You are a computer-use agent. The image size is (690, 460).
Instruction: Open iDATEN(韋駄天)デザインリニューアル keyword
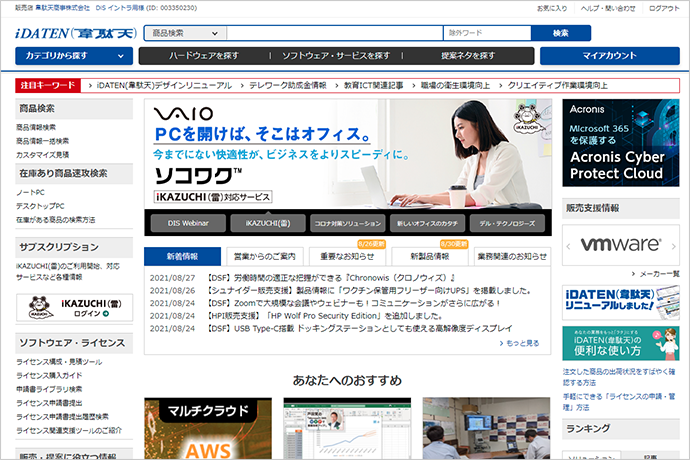pyautogui.click(x=164, y=85)
